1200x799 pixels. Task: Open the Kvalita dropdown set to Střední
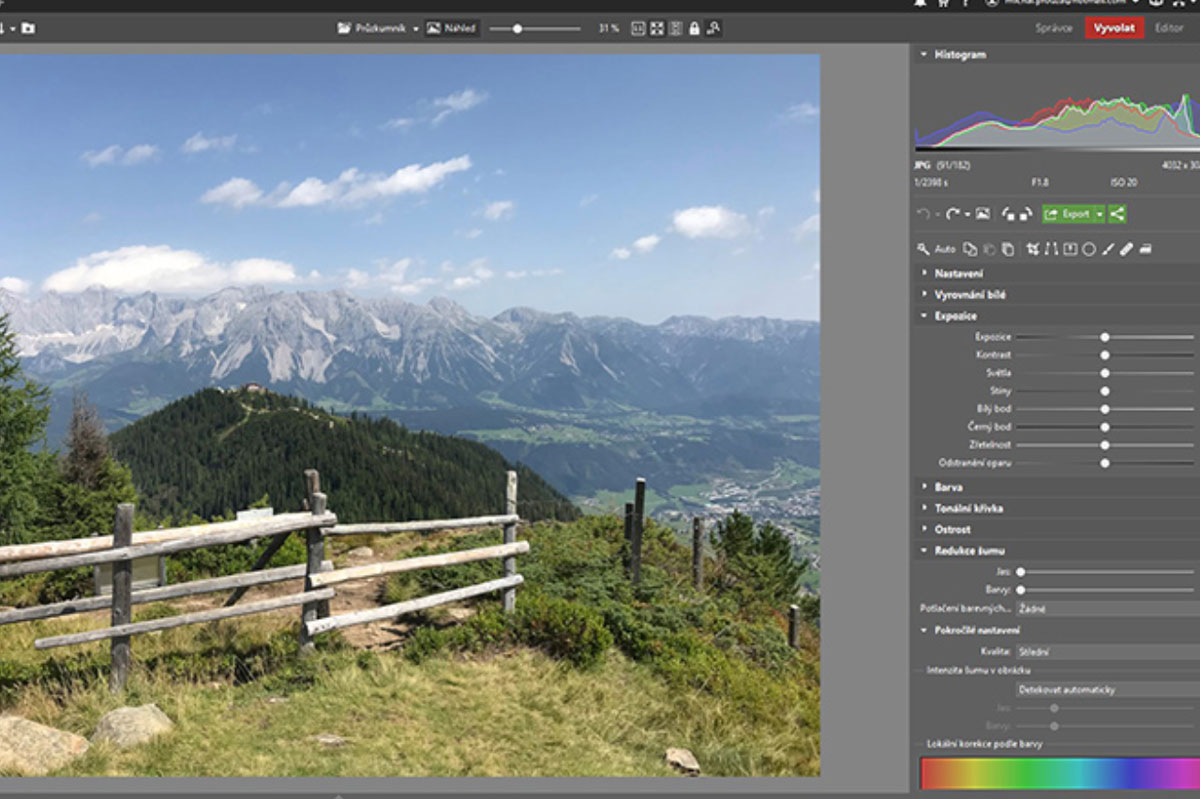1105,652
